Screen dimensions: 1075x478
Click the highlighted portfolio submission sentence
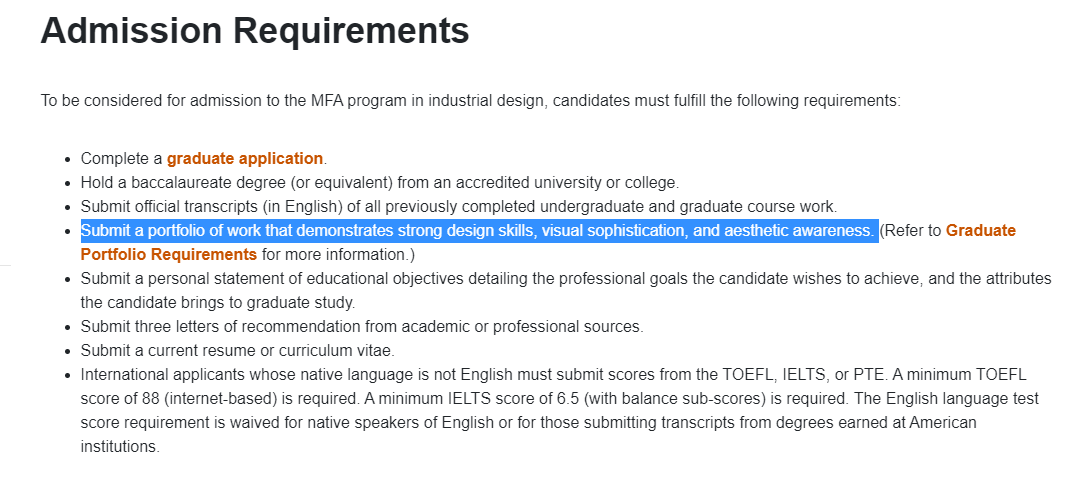(x=478, y=231)
